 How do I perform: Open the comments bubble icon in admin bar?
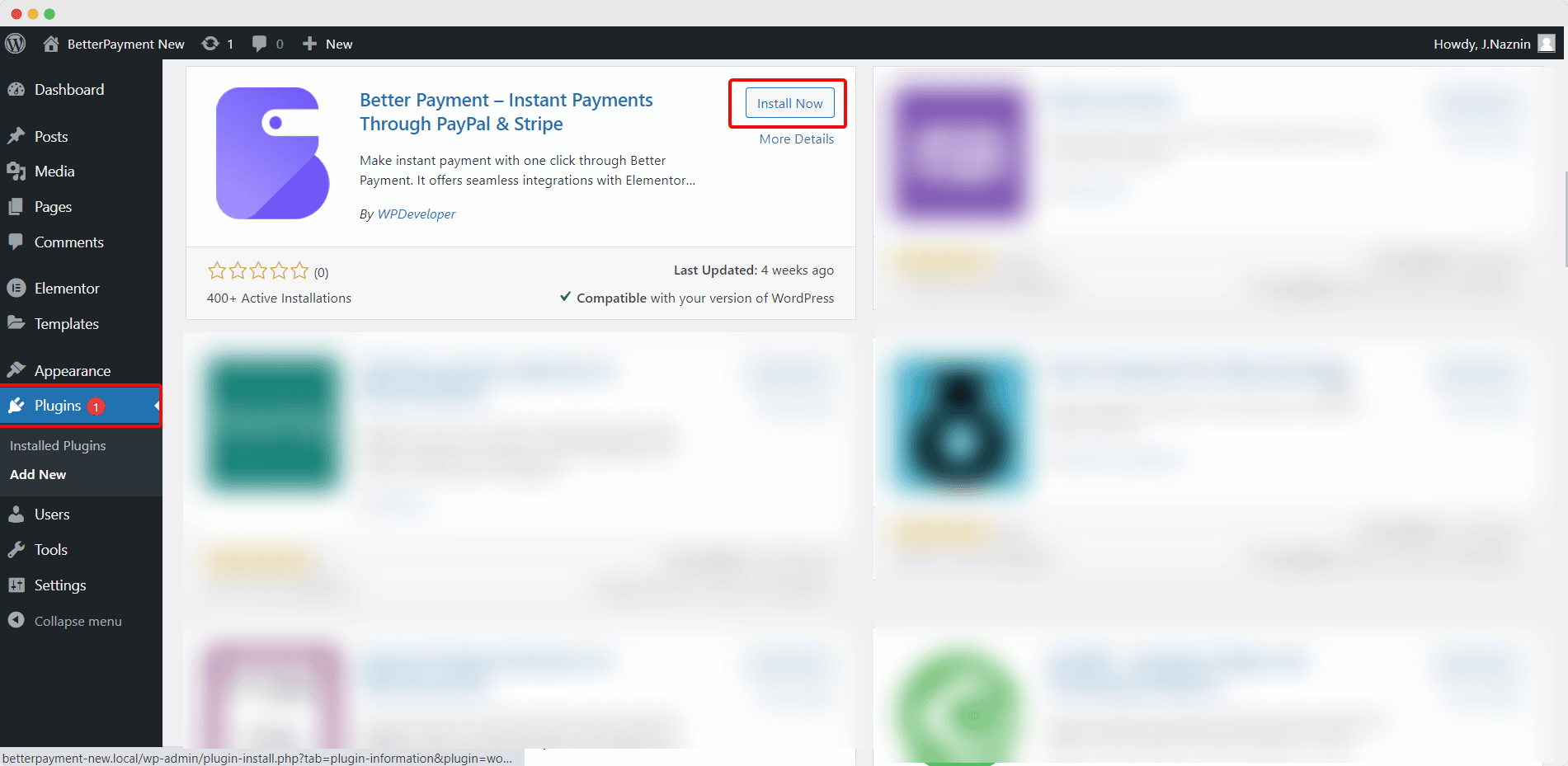(x=260, y=44)
